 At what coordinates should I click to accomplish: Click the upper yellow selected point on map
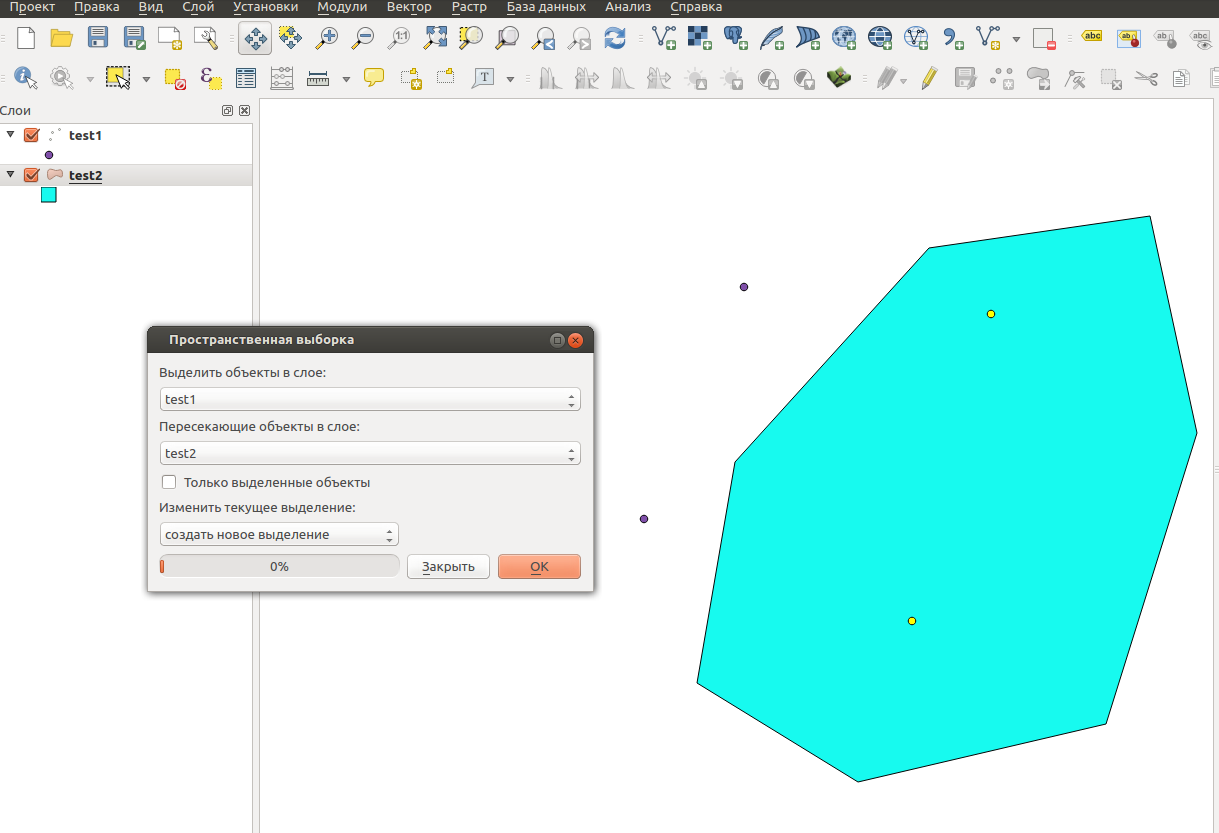point(991,314)
